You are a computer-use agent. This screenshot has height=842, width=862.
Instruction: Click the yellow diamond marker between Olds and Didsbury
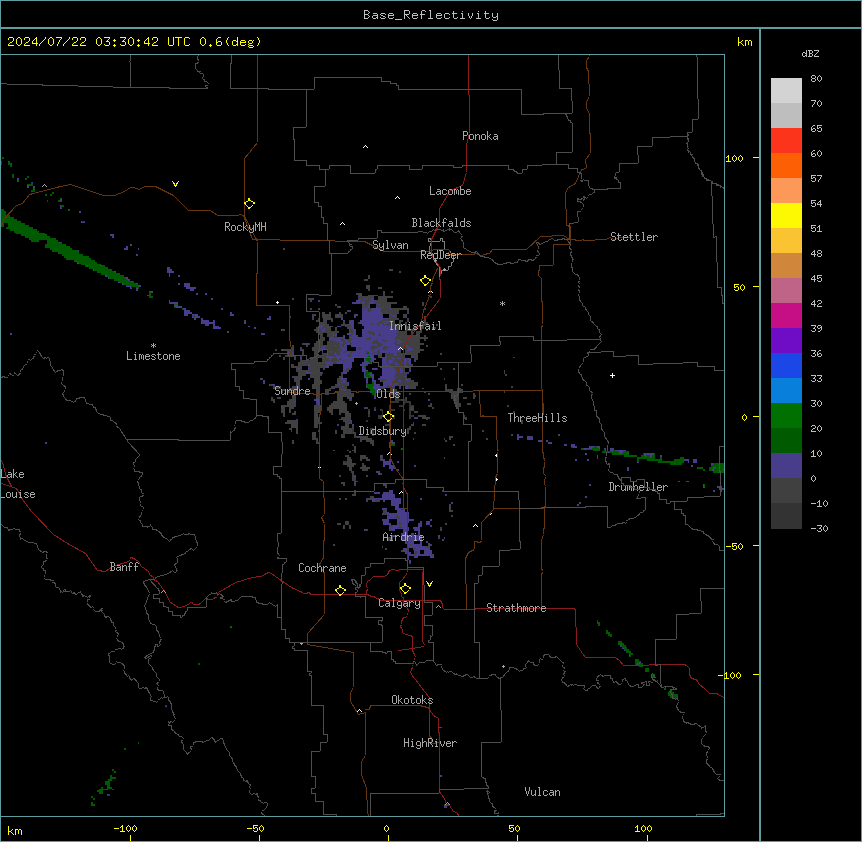click(389, 417)
